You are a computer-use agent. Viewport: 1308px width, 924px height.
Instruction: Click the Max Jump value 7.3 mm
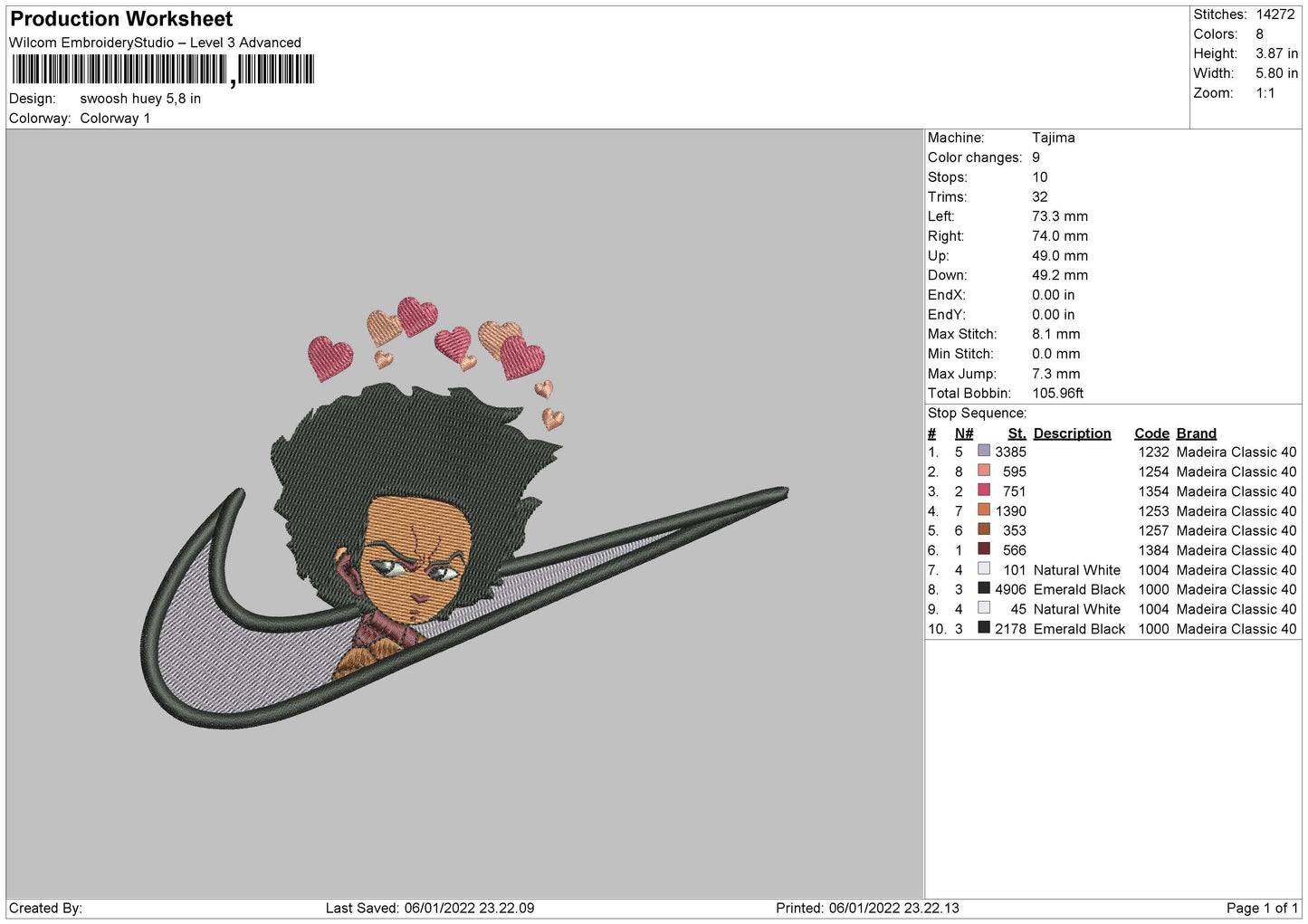(1056, 374)
